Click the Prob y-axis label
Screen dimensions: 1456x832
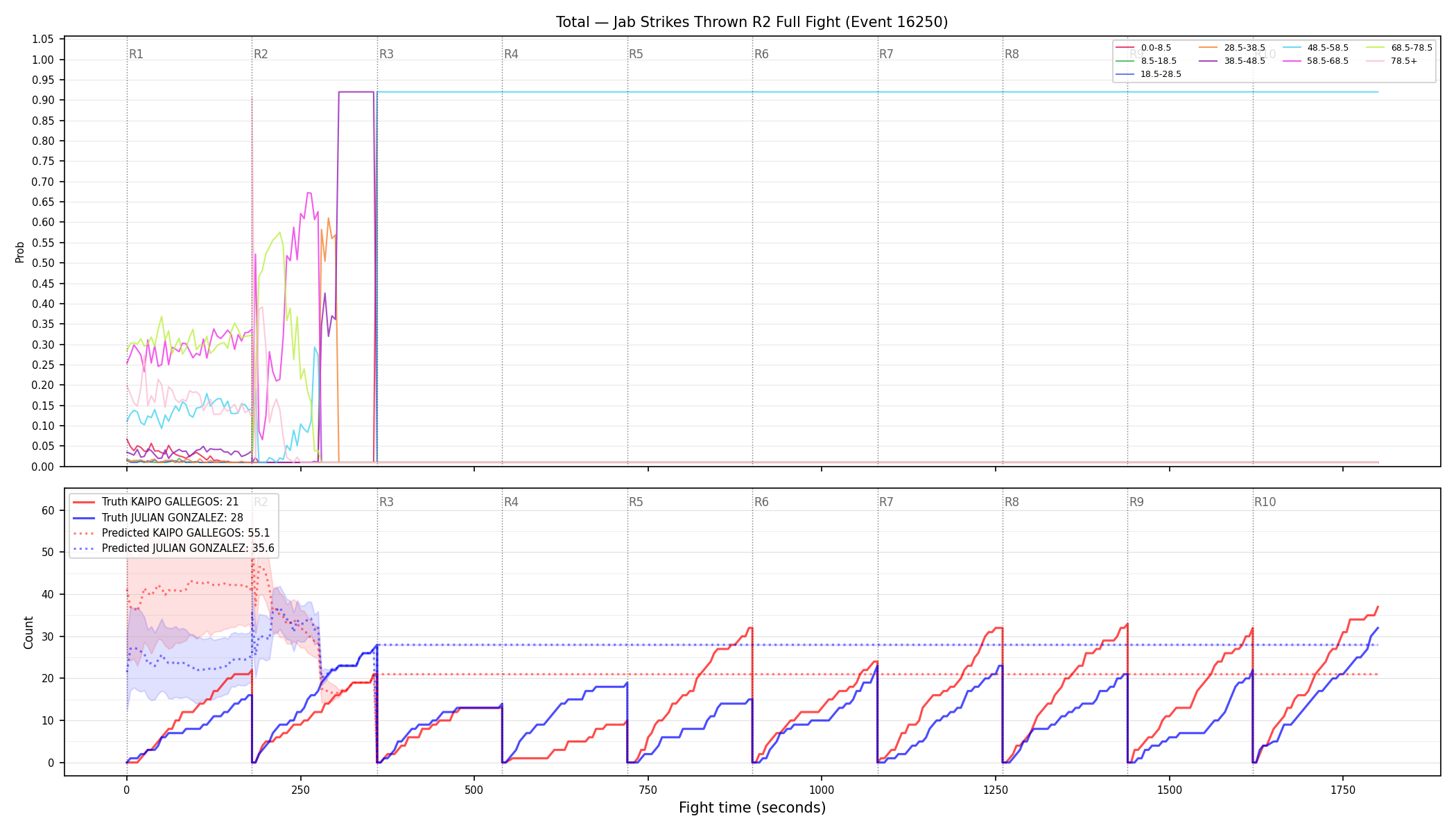[x=19, y=252]
